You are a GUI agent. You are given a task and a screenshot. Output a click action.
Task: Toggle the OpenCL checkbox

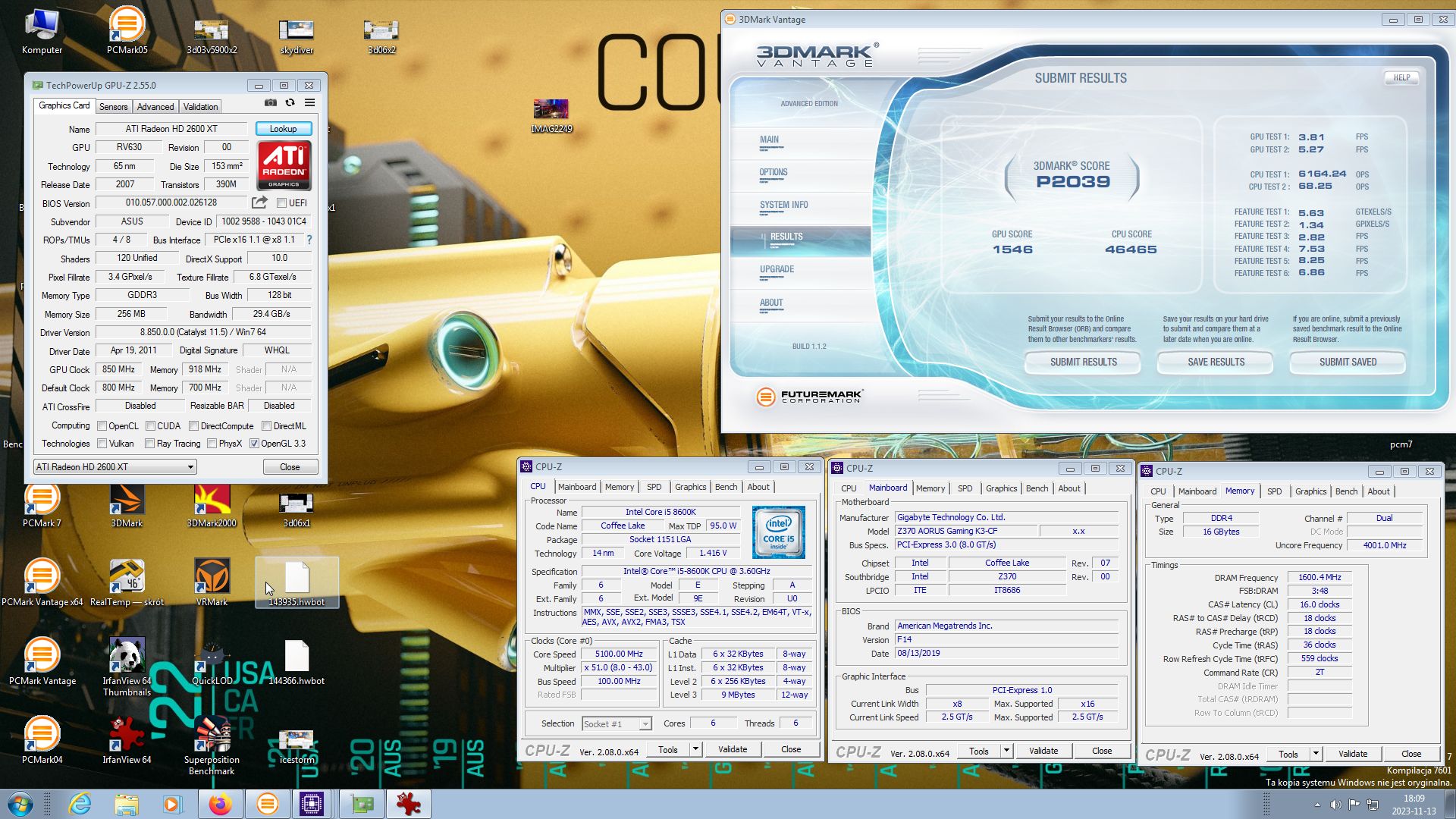click(x=102, y=426)
